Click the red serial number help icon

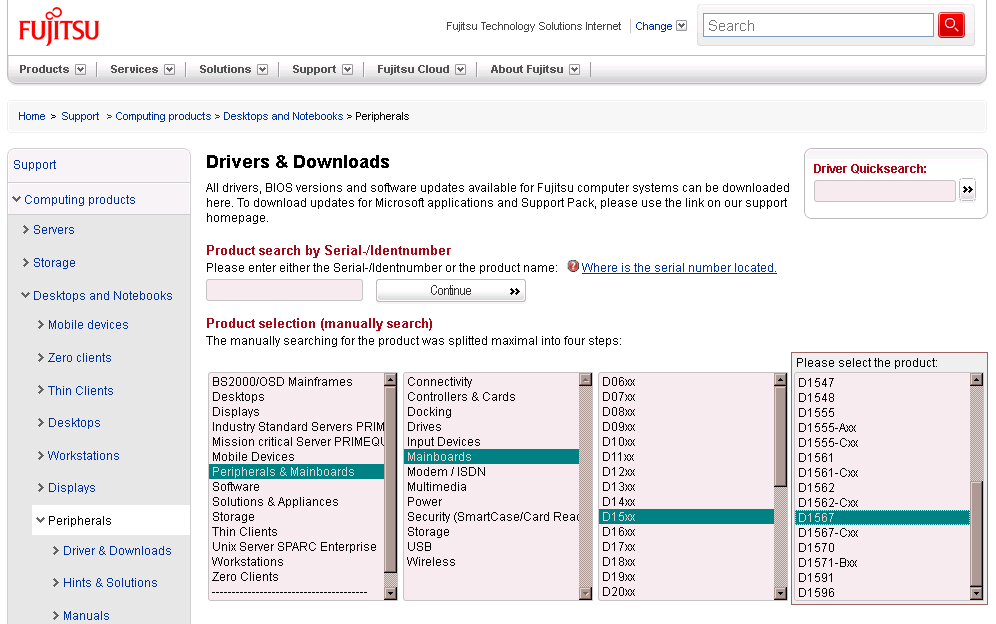tap(573, 267)
